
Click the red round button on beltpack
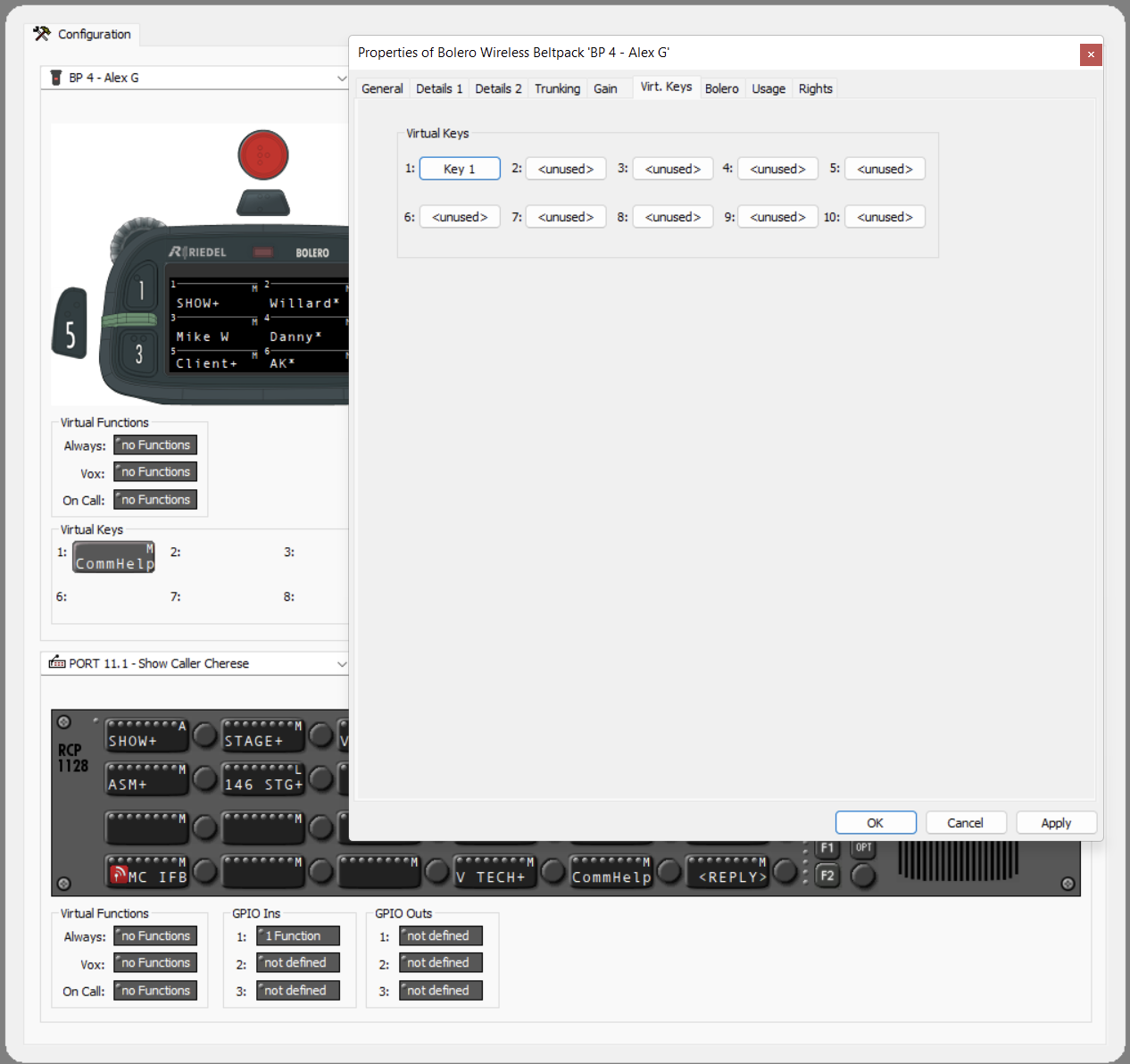coord(263,155)
